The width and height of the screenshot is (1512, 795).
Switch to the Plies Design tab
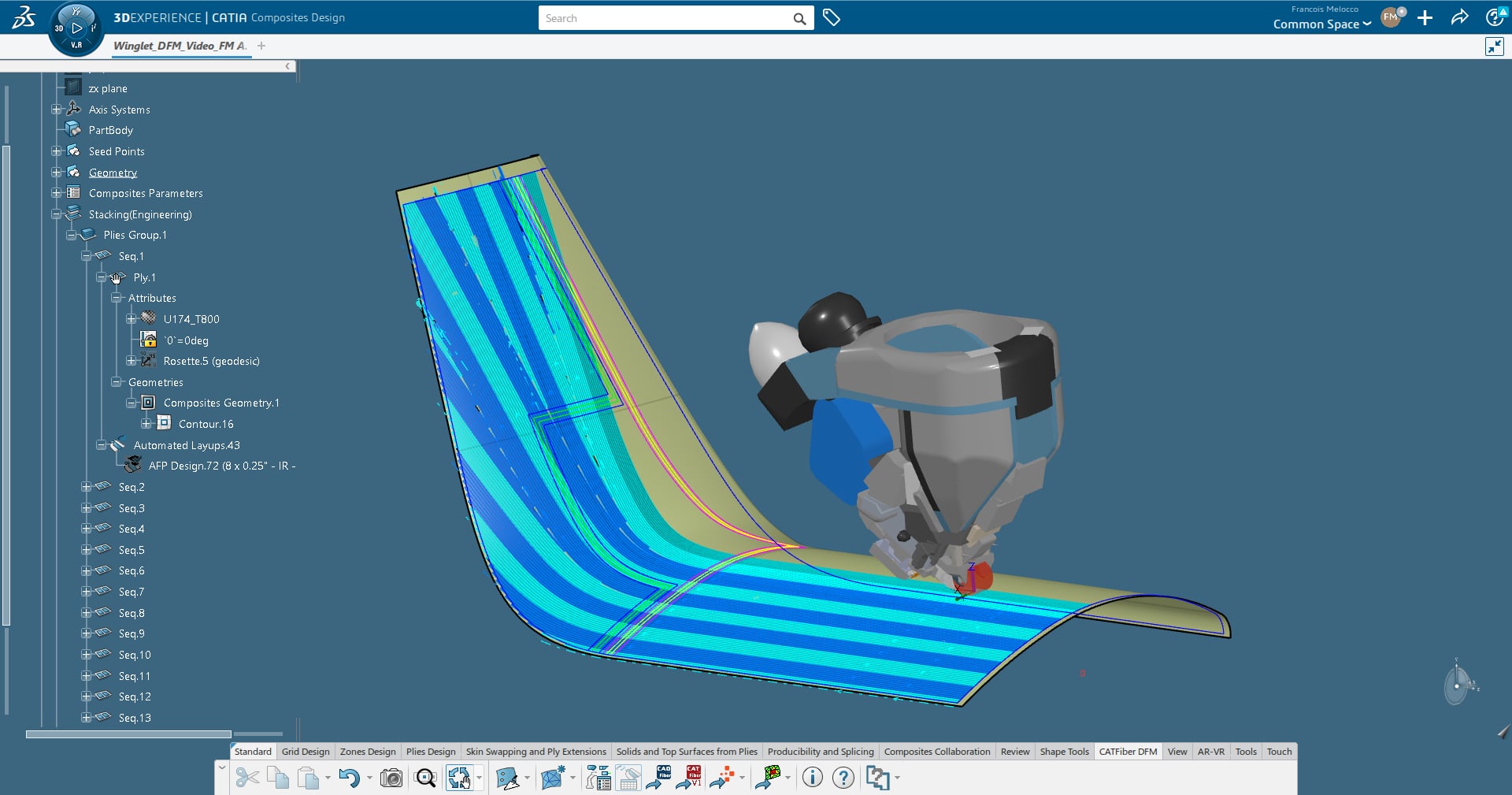pos(430,752)
